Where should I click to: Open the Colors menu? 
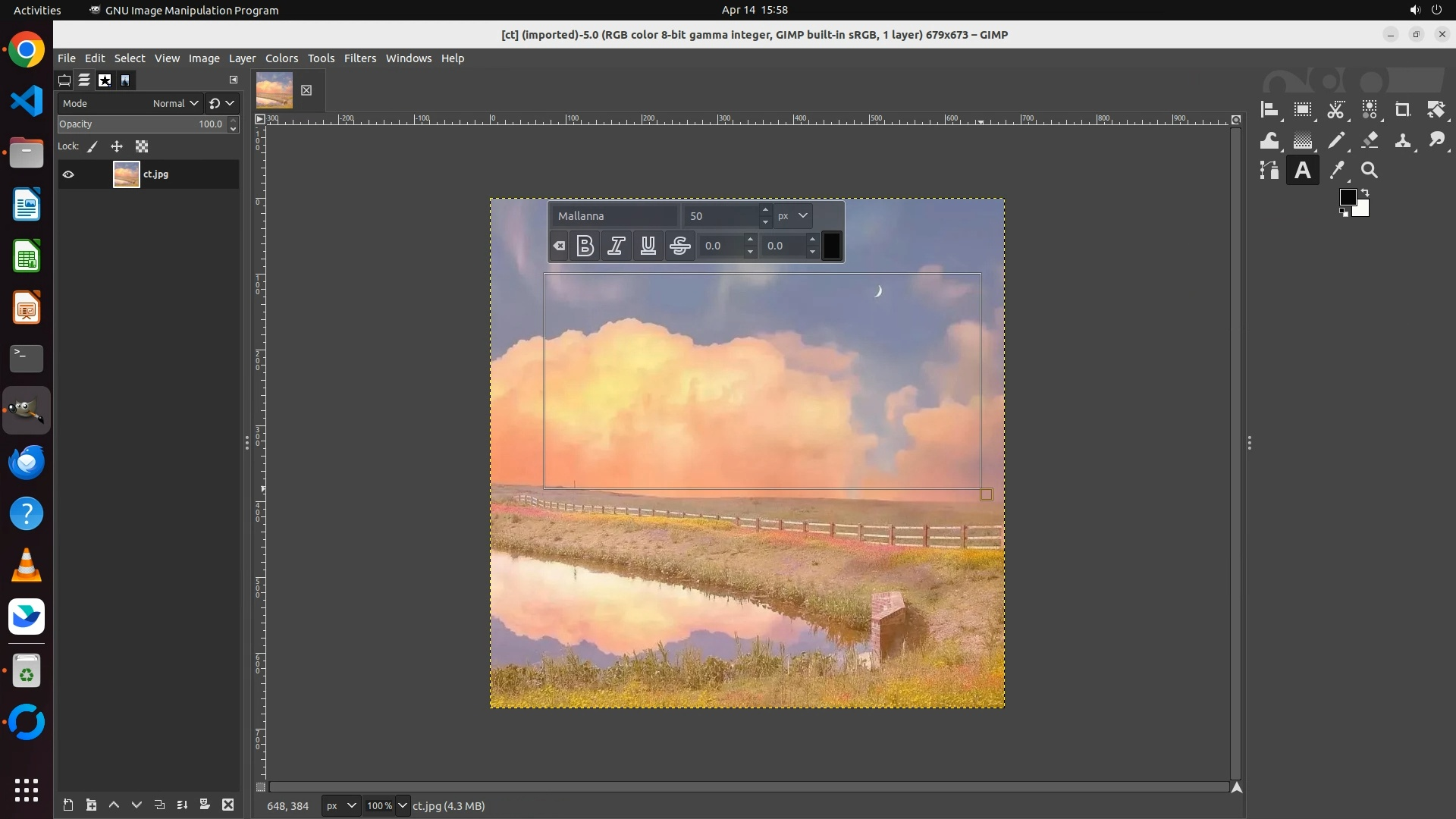click(281, 58)
